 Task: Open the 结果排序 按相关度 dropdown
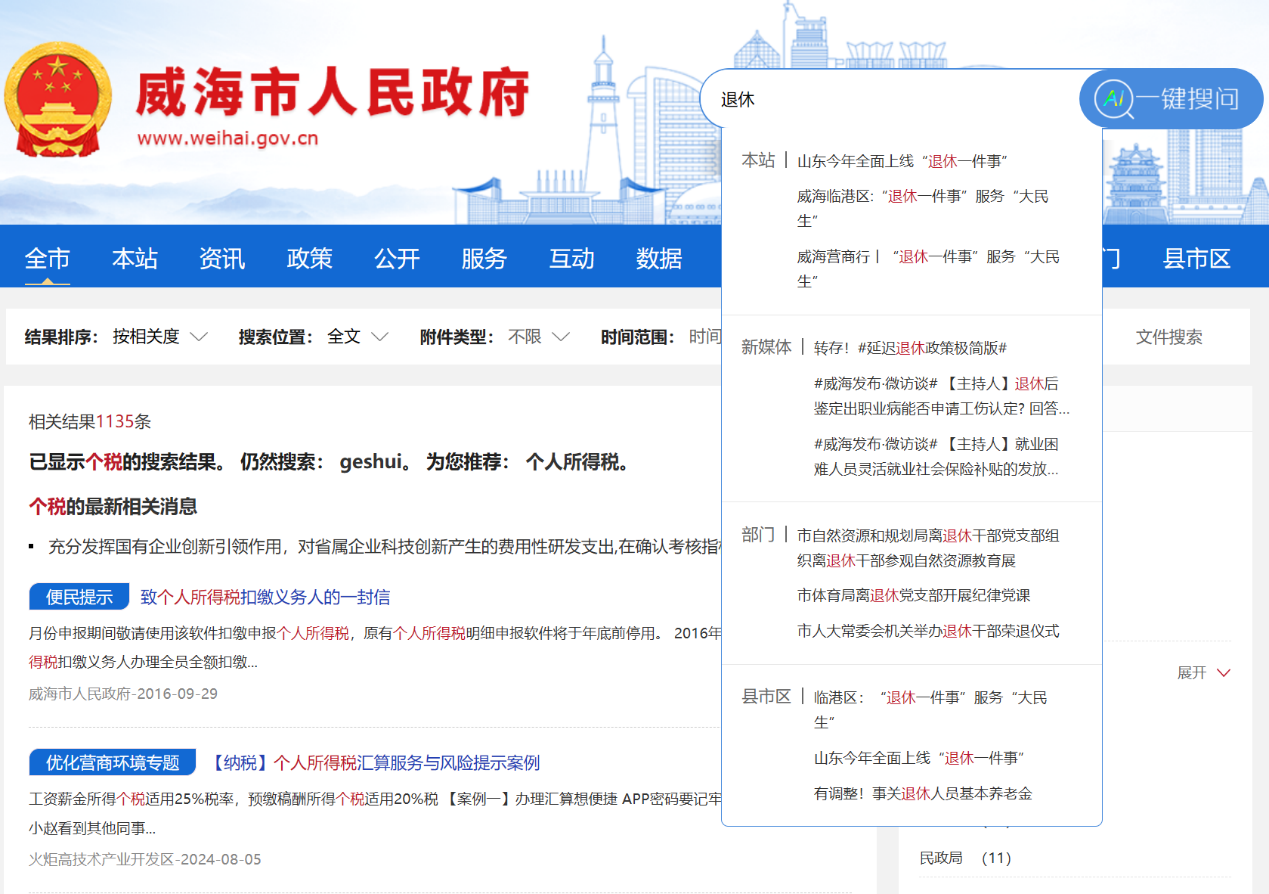tap(160, 337)
